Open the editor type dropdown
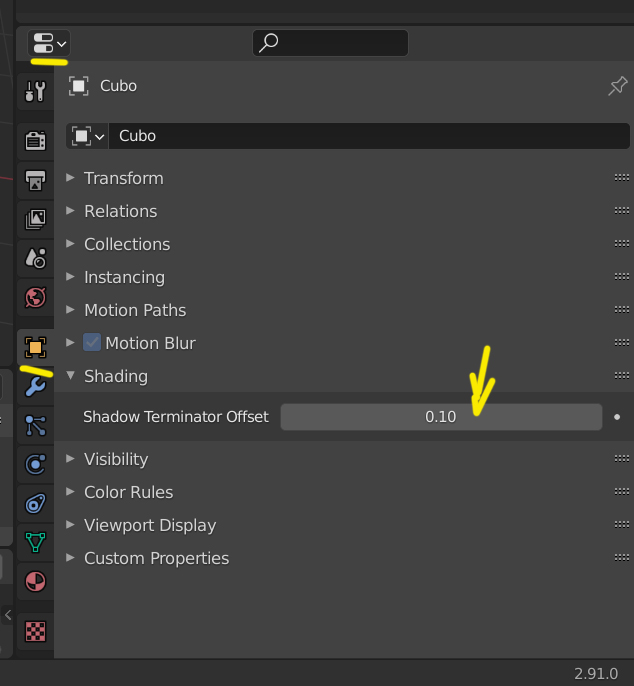Viewport: 634px width, 686px height. tap(49, 43)
